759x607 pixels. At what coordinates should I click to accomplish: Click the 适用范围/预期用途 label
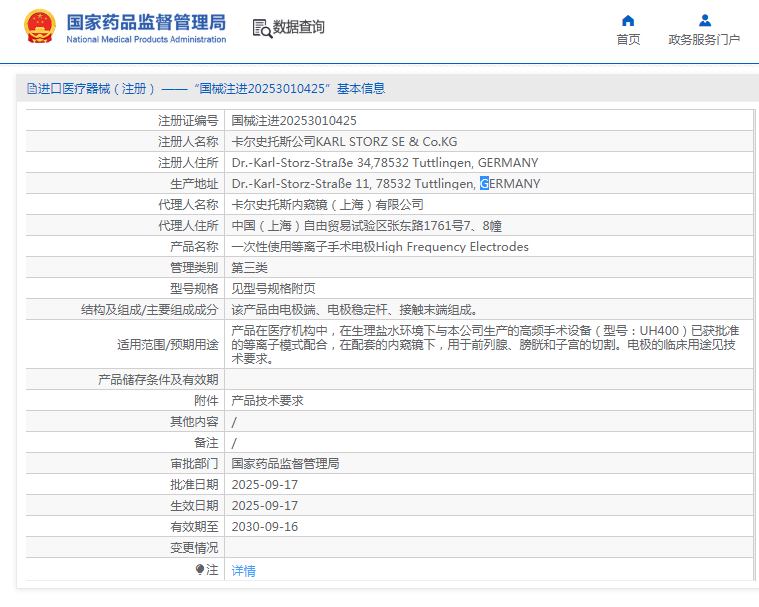168,345
